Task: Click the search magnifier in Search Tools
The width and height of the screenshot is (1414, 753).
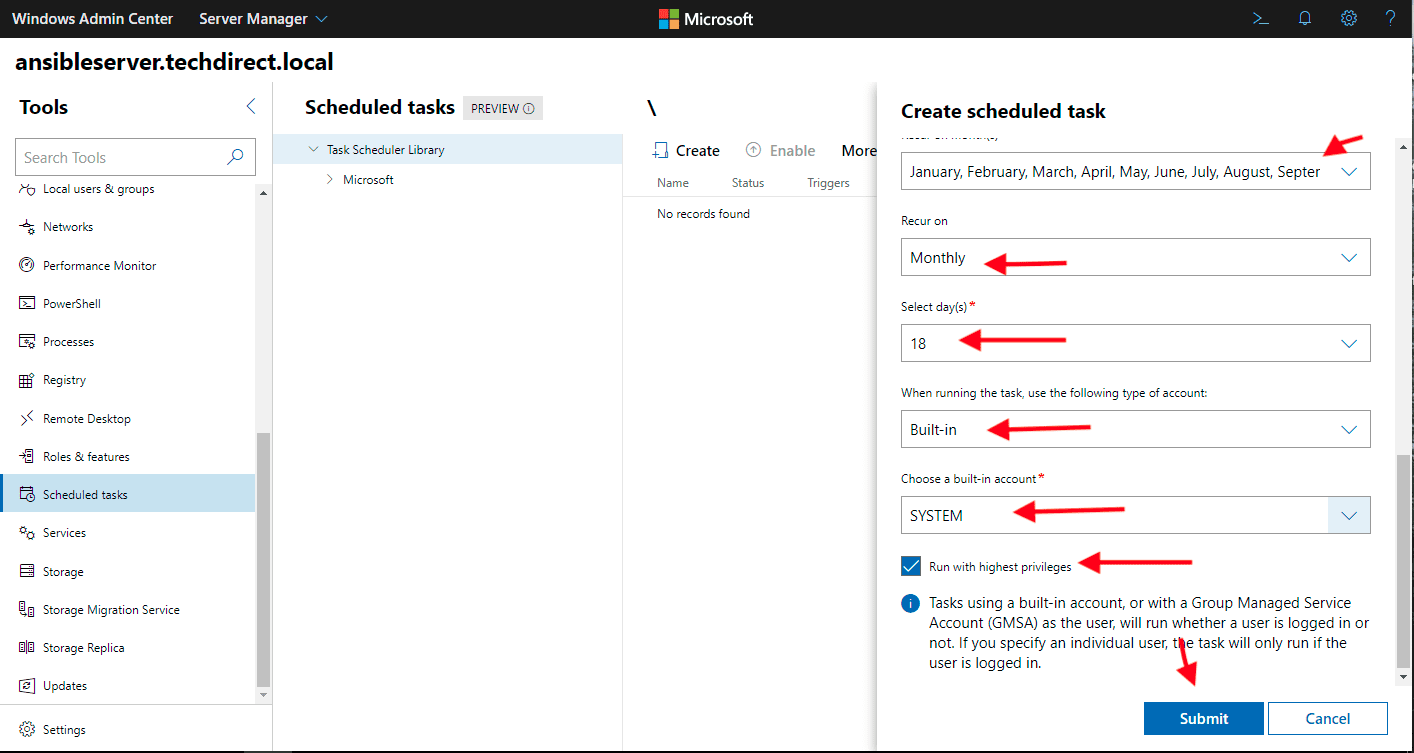Action: click(x=235, y=157)
